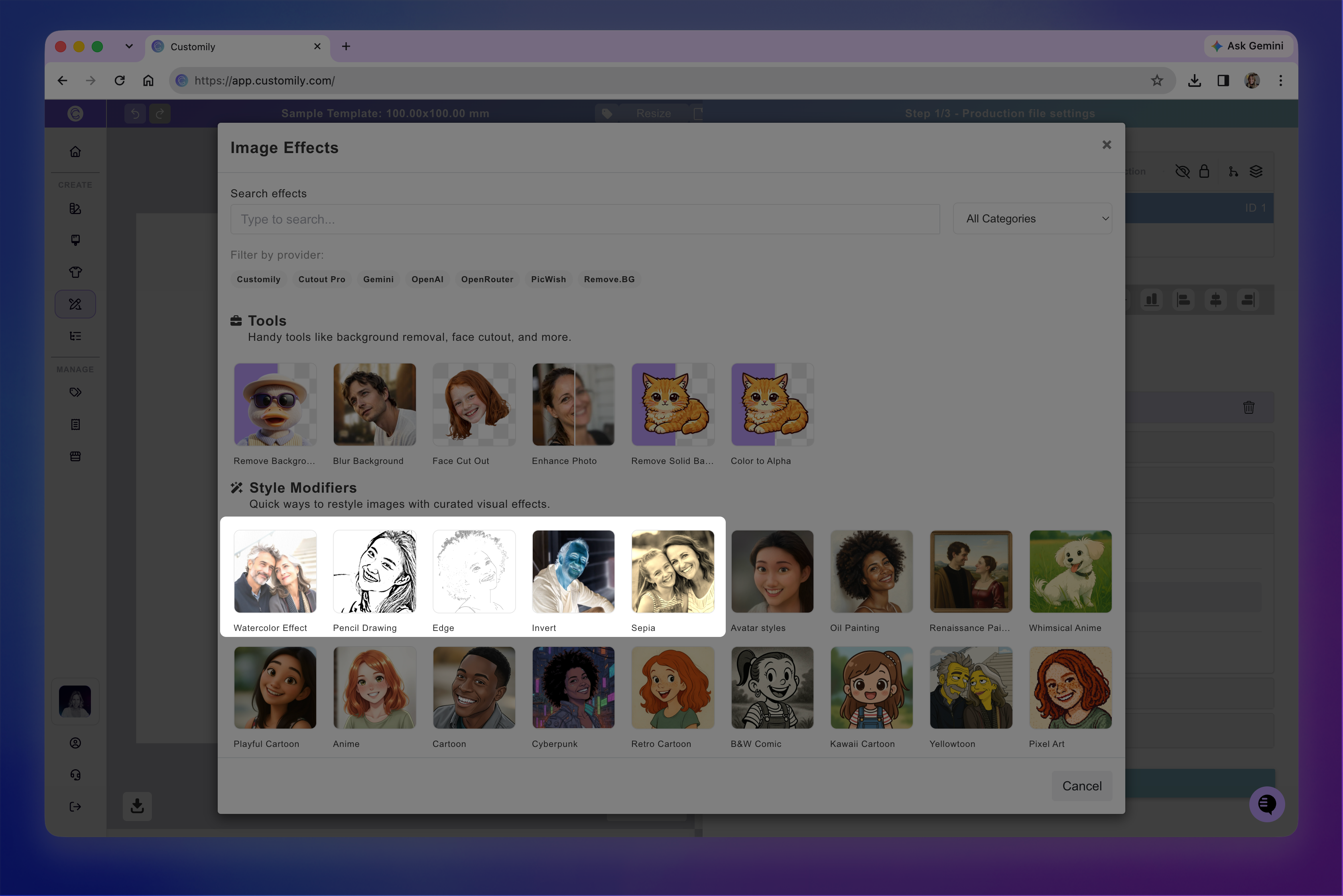1343x896 pixels.
Task: Click the download icon at bottom left
Action: pos(137,806)
